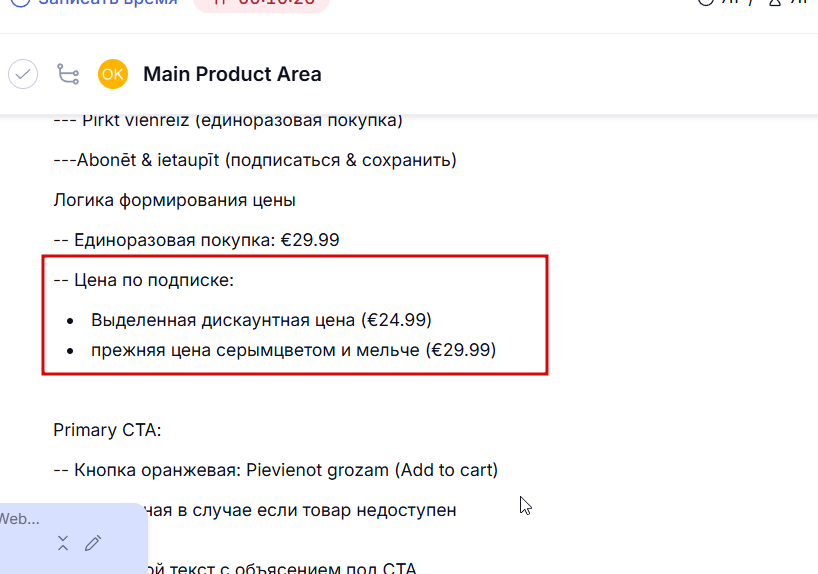Screen dimensions: 818x574
Task: Click the Единоразовая покупка: €29.99 line
Action: (x=196, y=240)
